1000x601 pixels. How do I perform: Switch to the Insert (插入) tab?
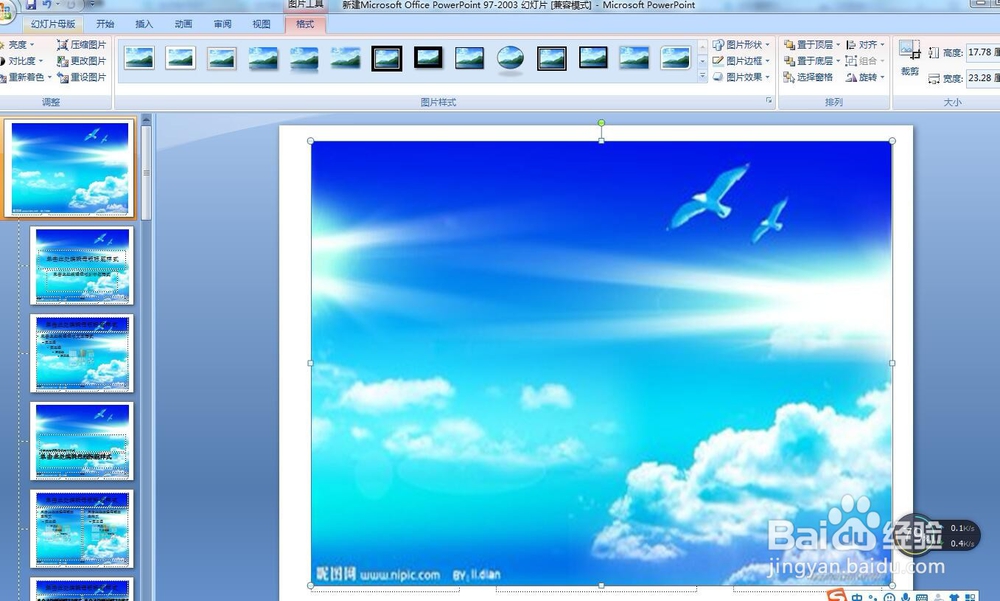click(x=144, y=24)
